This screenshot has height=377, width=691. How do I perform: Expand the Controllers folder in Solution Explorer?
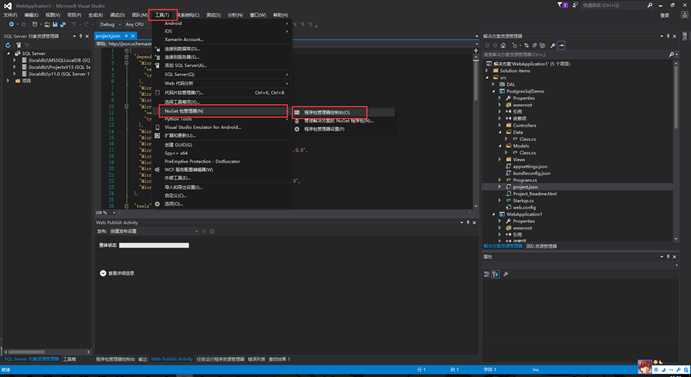(x=500, y=126)
